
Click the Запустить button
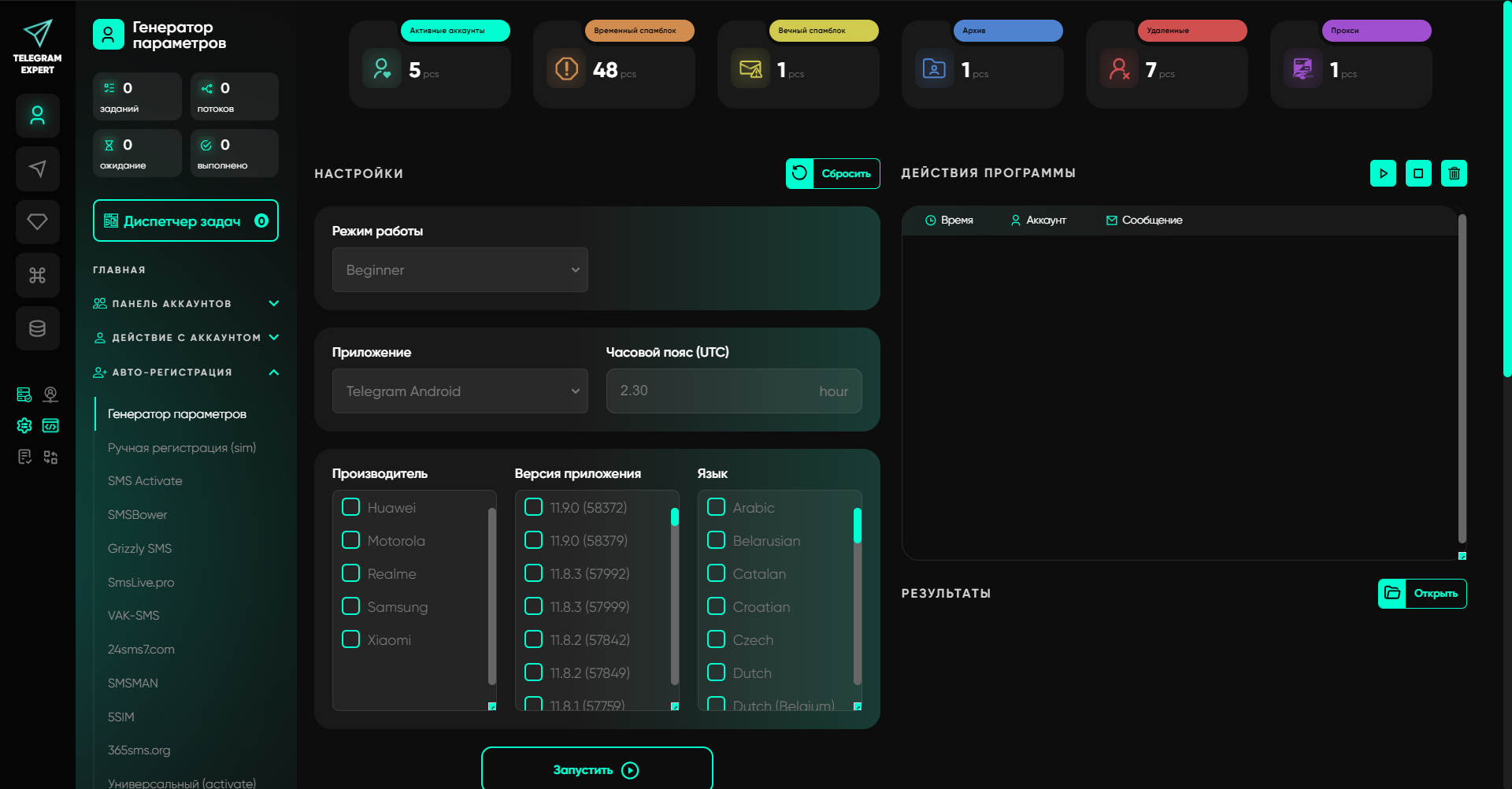(597, 769)
